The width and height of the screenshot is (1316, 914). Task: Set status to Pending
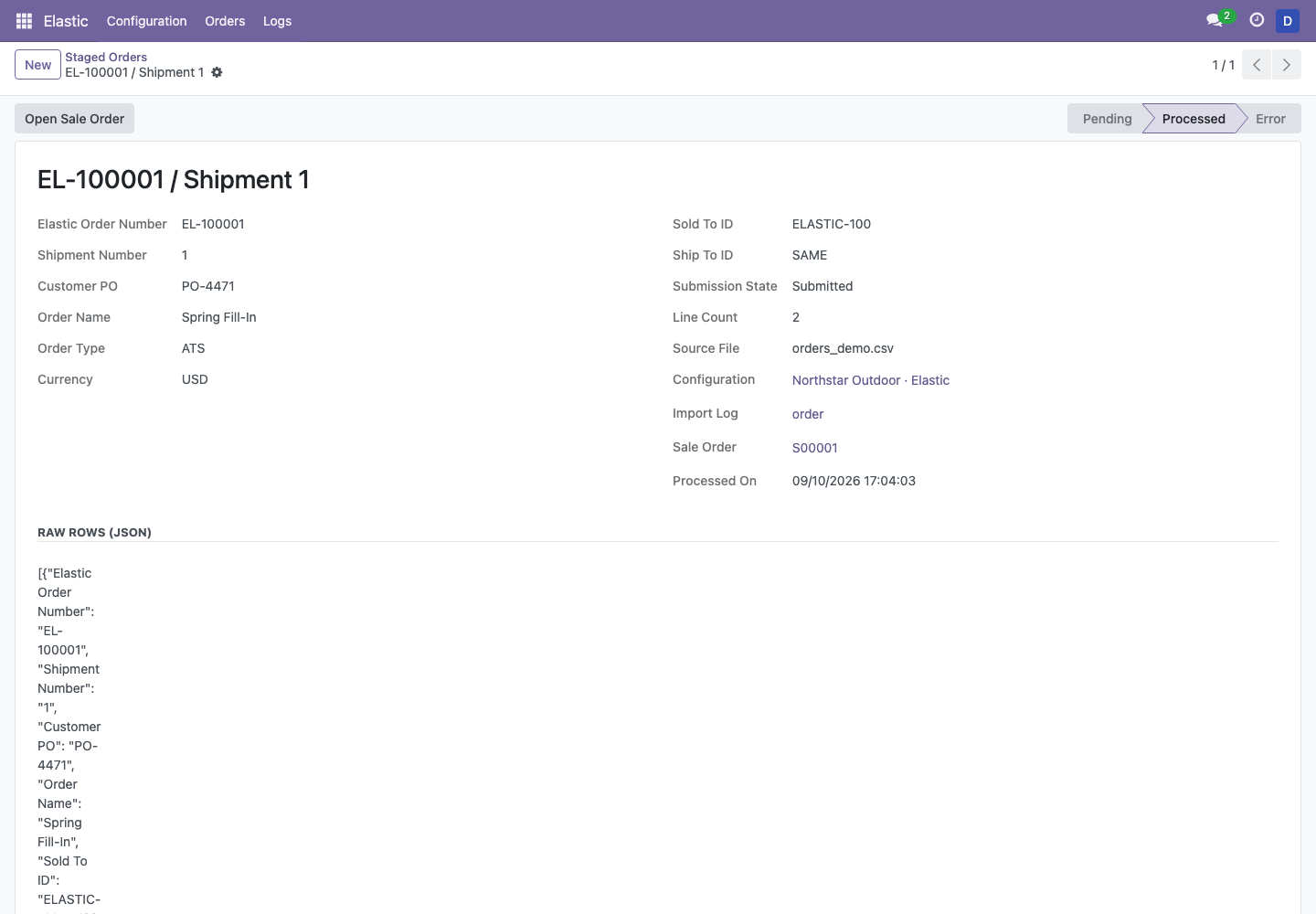1106,119
